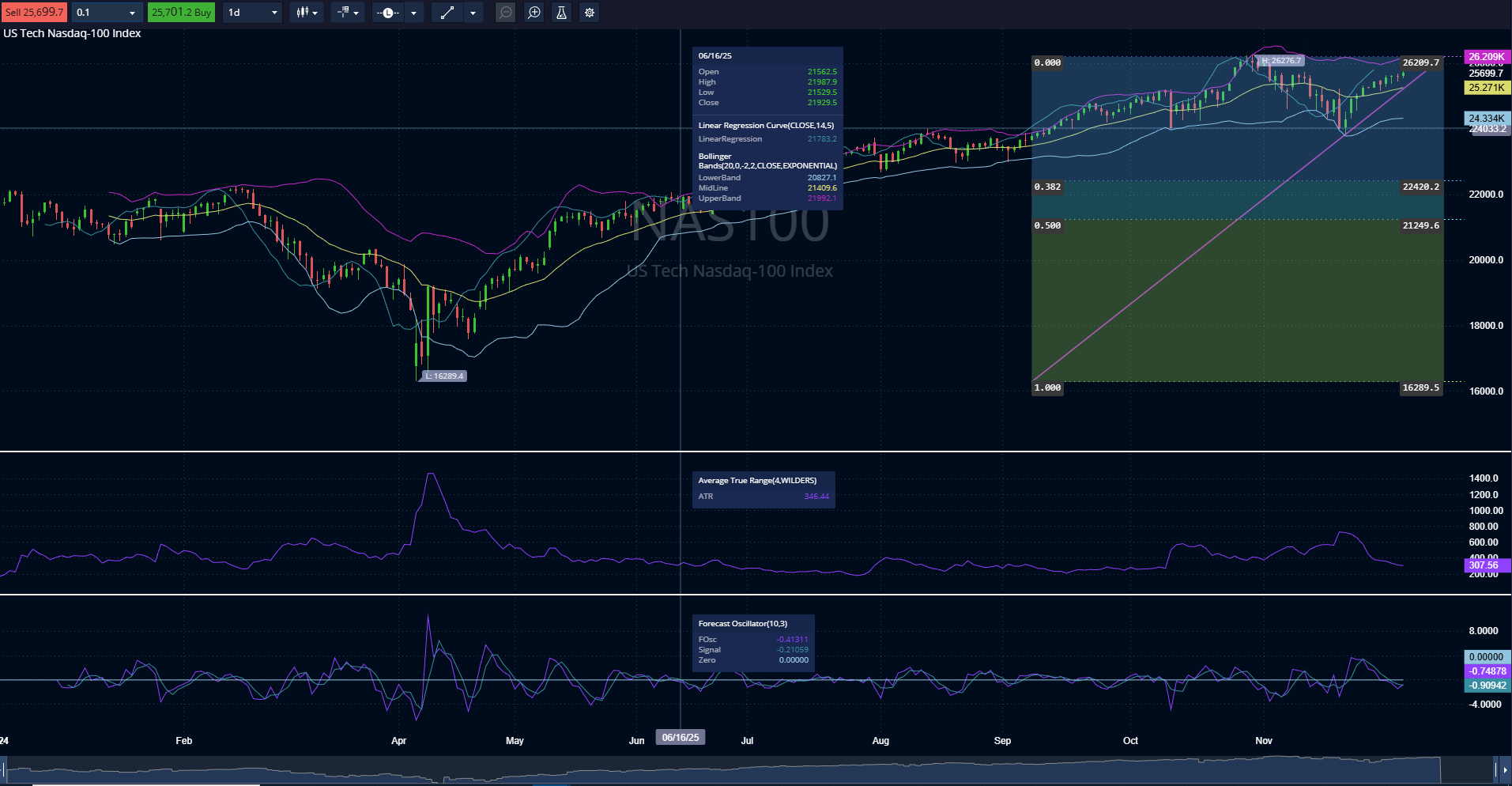Activate the 06/16/25 date marker toggle
1512x786 pixels.
click(x=680, y=737)
